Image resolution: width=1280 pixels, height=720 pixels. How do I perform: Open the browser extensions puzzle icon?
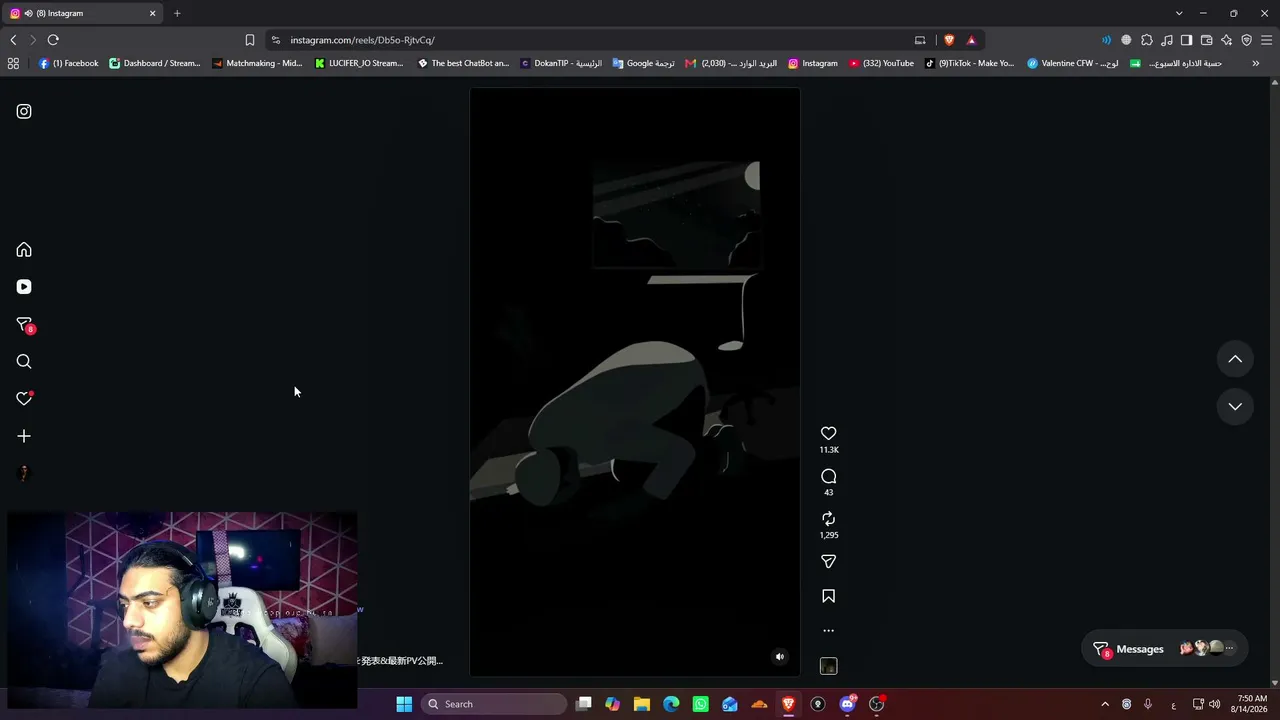tap(1147, 40)
